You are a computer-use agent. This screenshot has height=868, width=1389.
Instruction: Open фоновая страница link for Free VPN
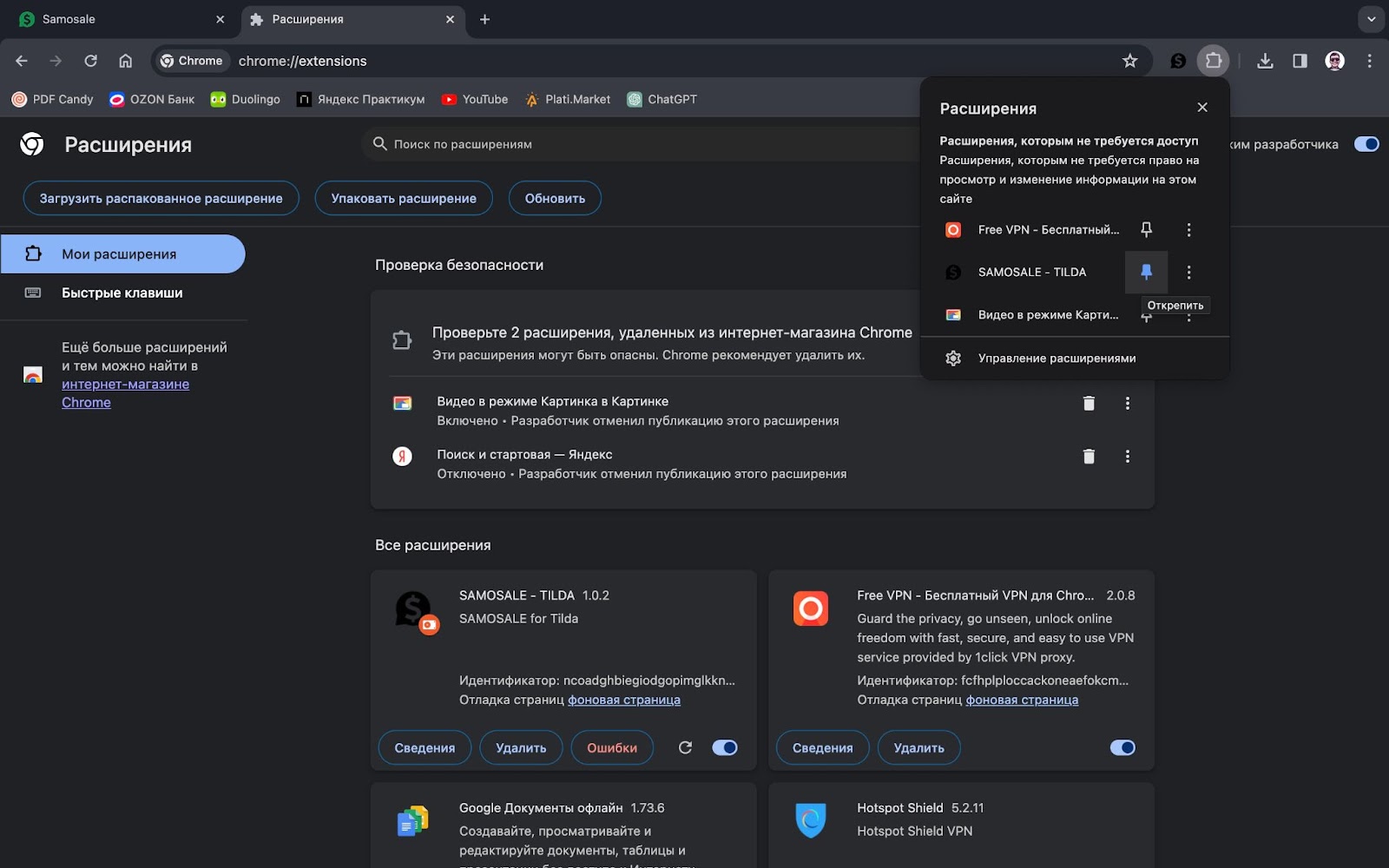click(1022, 700)
